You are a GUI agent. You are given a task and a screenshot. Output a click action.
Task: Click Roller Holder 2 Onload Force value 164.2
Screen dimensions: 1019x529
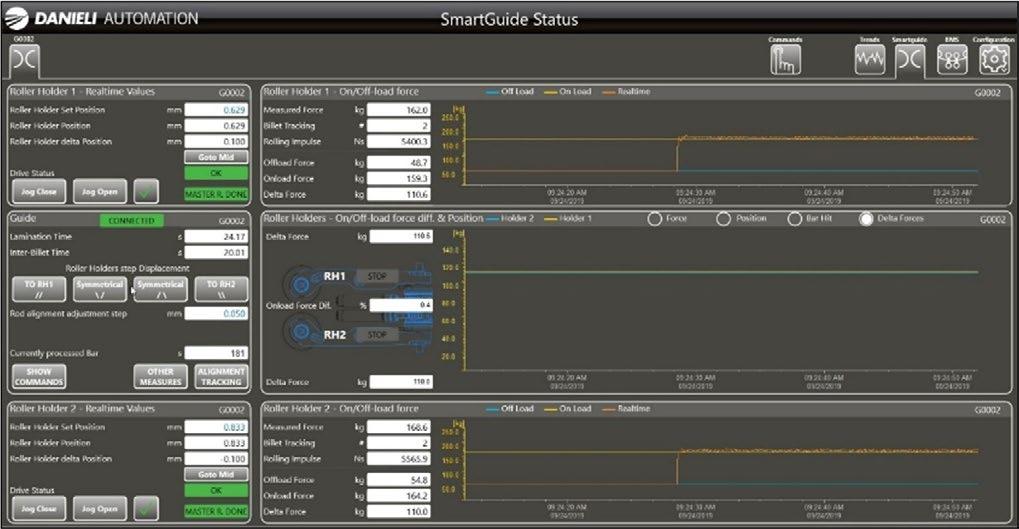(x=399, y=495)
